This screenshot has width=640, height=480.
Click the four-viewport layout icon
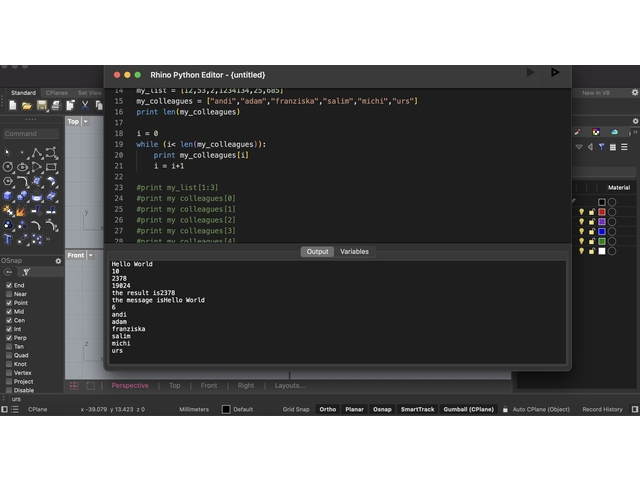[74, 386]
